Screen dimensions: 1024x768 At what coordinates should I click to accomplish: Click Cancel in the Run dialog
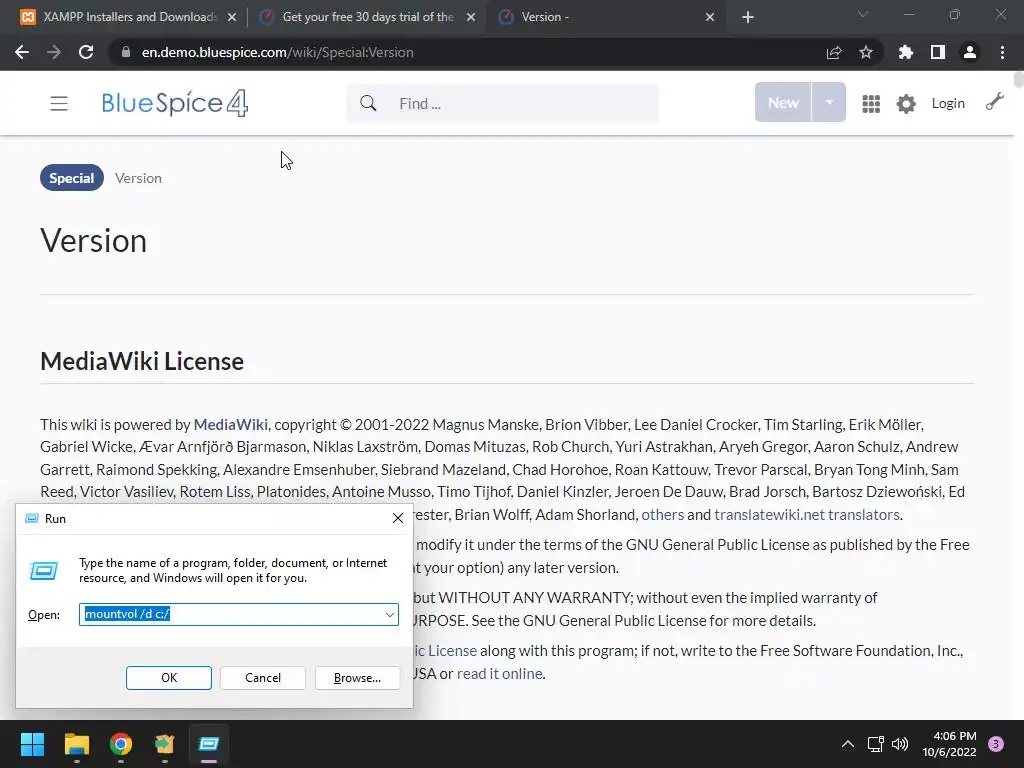point(263,678)
